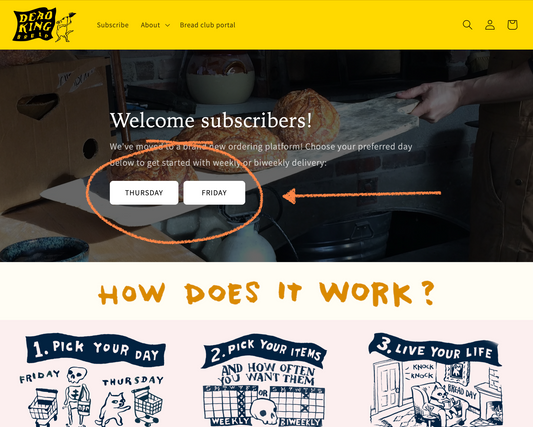
Task: Click the Welcome subscribers! headline
Action: coord(211,120)
